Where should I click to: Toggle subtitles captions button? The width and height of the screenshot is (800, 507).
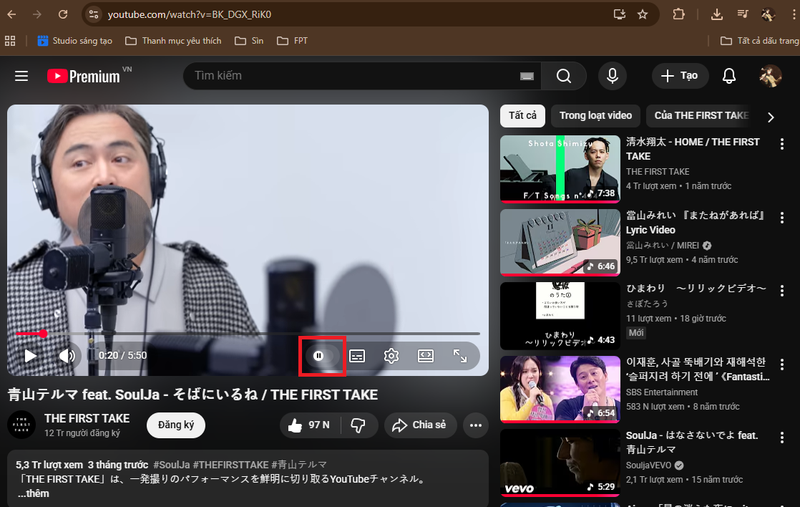pos(357,356)
